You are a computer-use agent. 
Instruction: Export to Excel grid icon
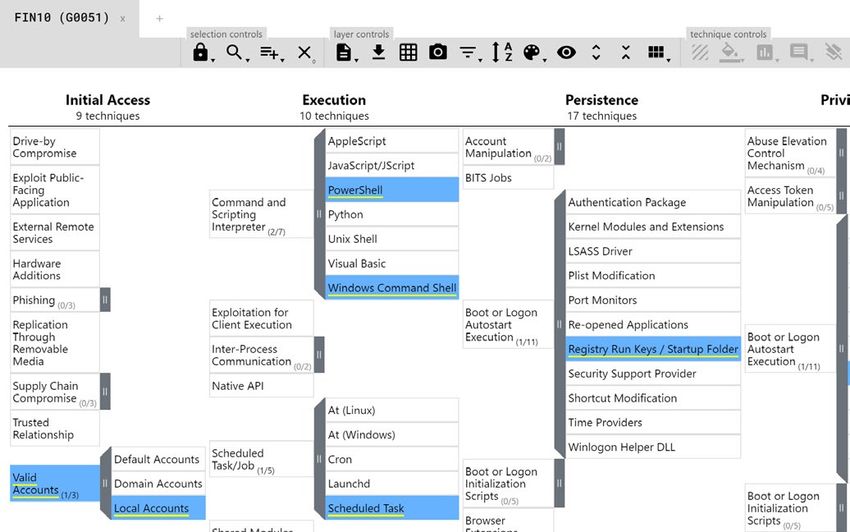pyautogui.click(x=408, y=53)
